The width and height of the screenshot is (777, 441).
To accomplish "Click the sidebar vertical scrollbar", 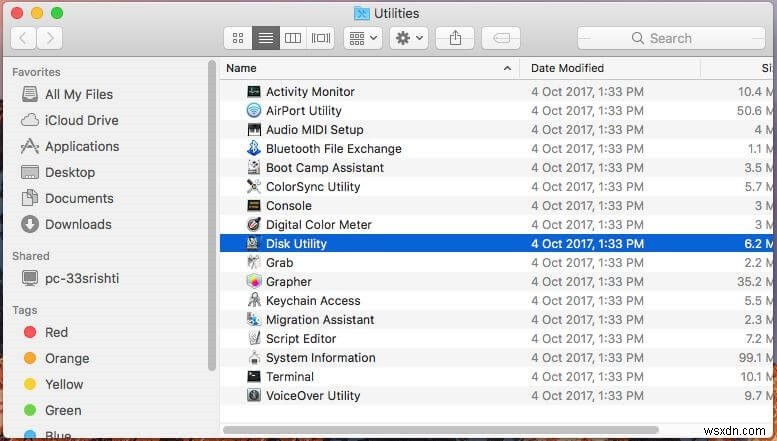I will pyautogui.click(x=212, y=216).
